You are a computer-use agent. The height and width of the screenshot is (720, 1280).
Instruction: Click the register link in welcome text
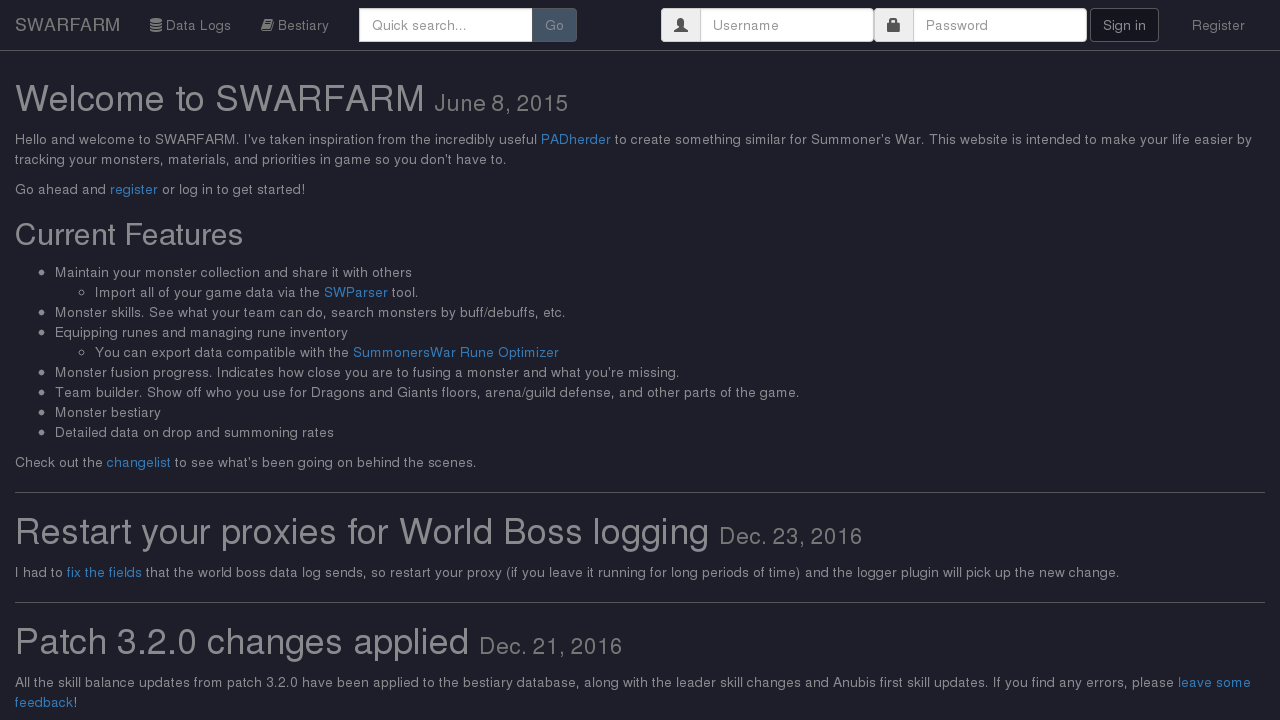point(134,189)
